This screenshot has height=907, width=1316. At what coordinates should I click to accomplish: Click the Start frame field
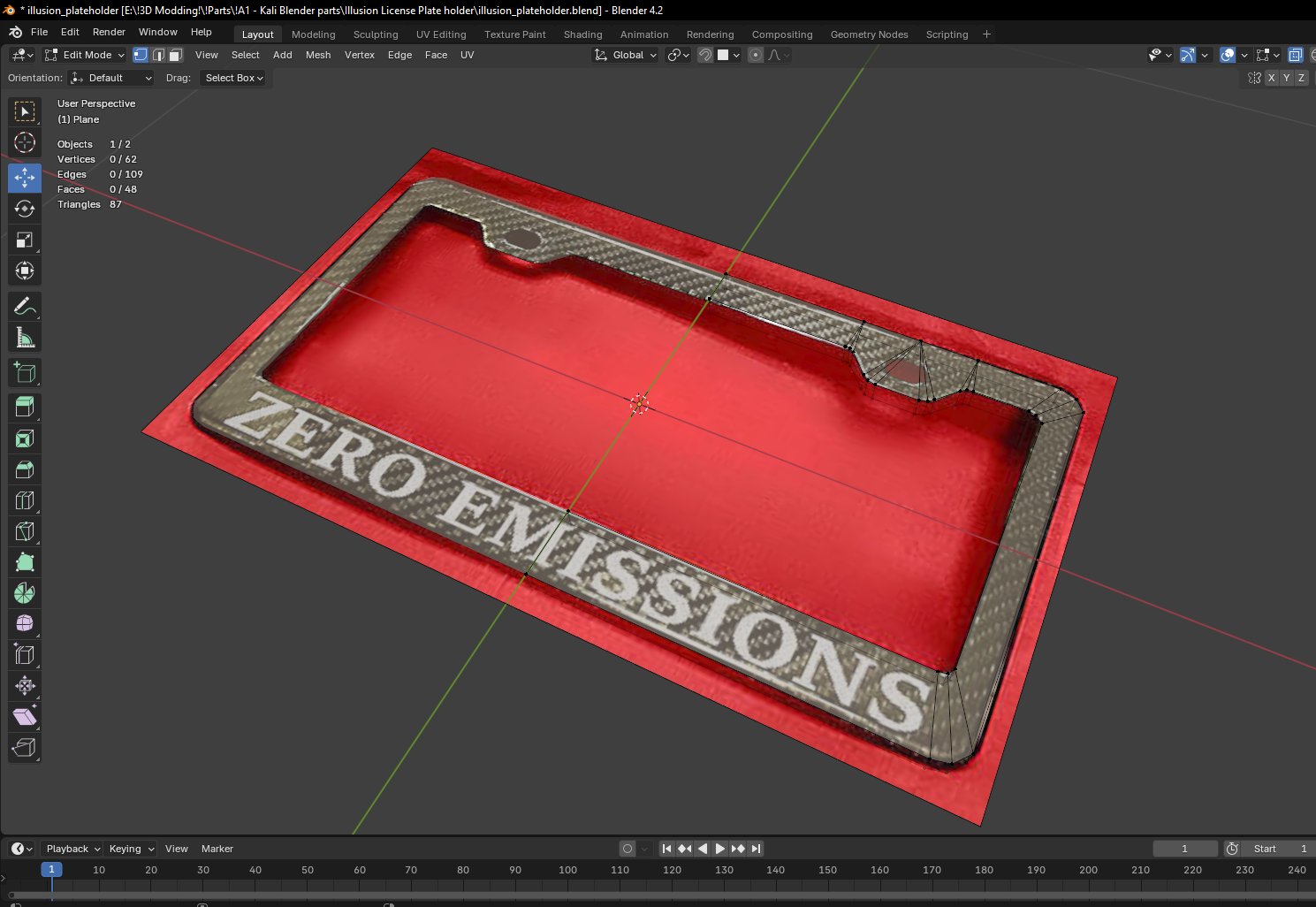tap(1280, 849)
